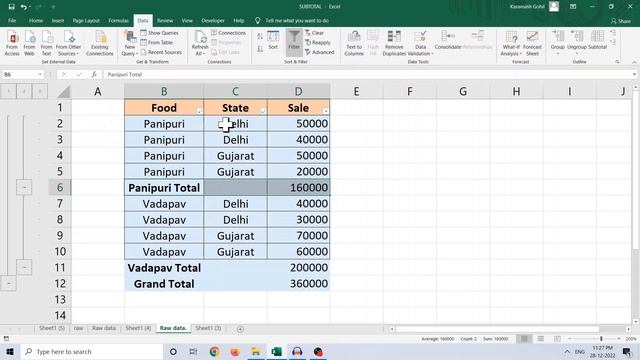Open From Other Sources menu
Image resolution: width=640 pixels, height=360 pixels.
click(68, 43)
